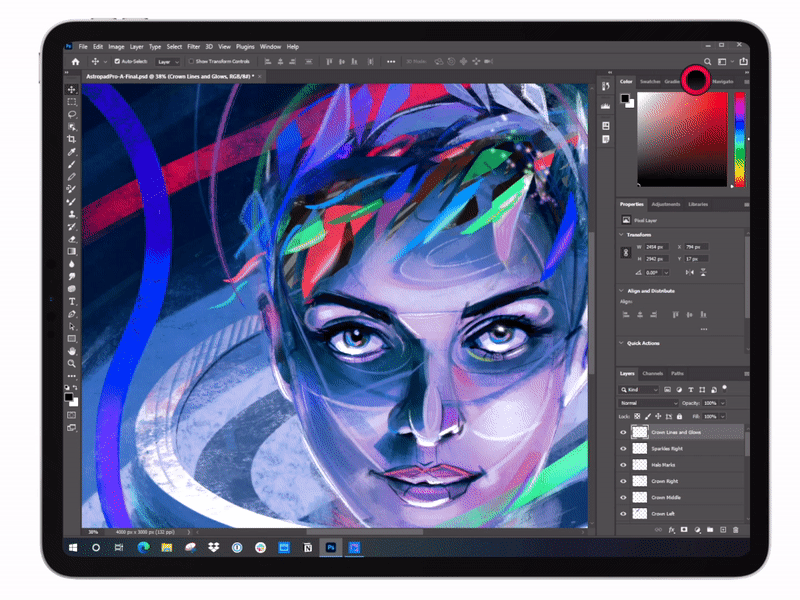Hide the Sparkles Right layer
The image size is (800, 600).
[621, 448]
